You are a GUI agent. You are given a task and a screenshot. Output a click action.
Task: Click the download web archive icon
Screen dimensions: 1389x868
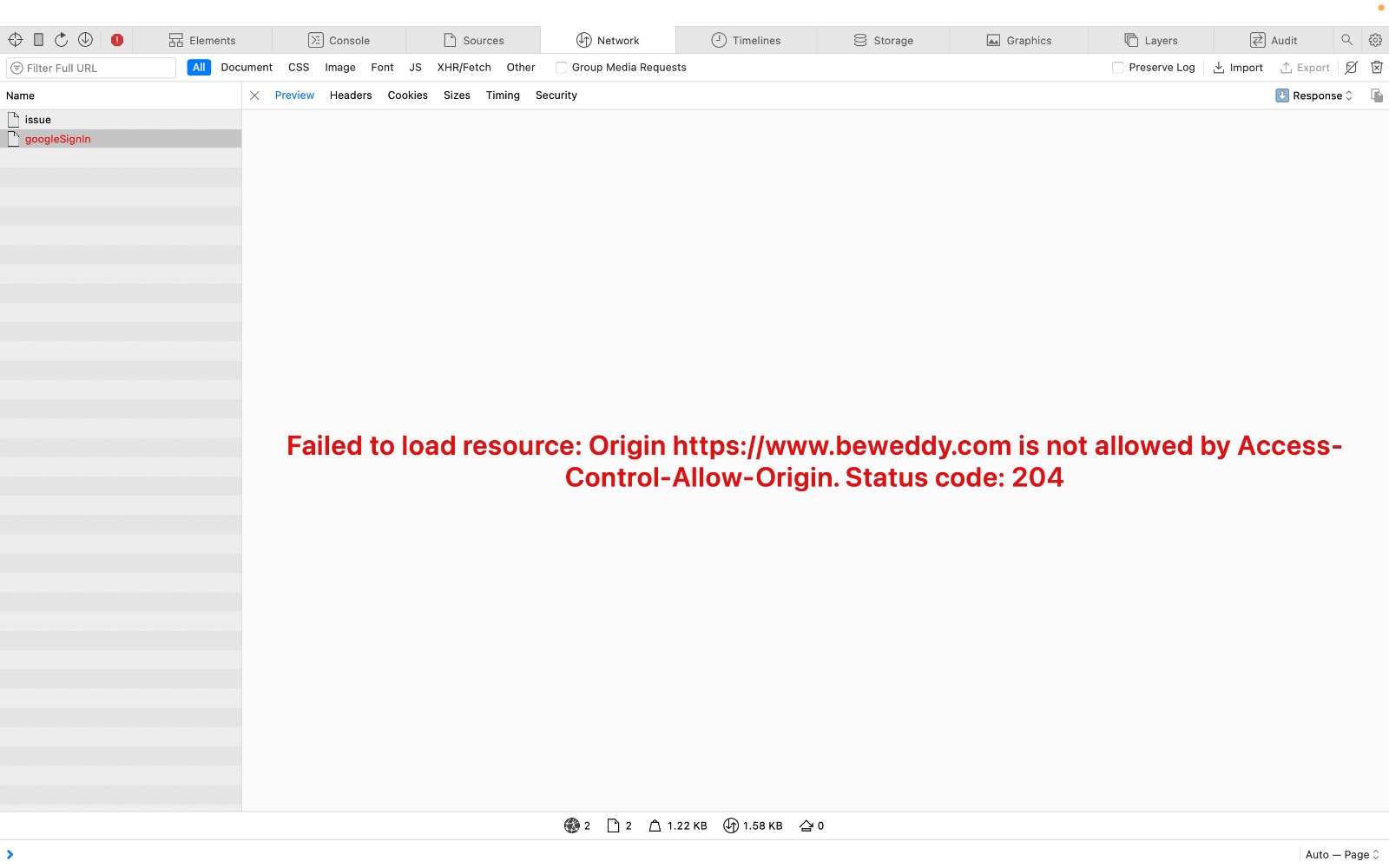(85, 40)
